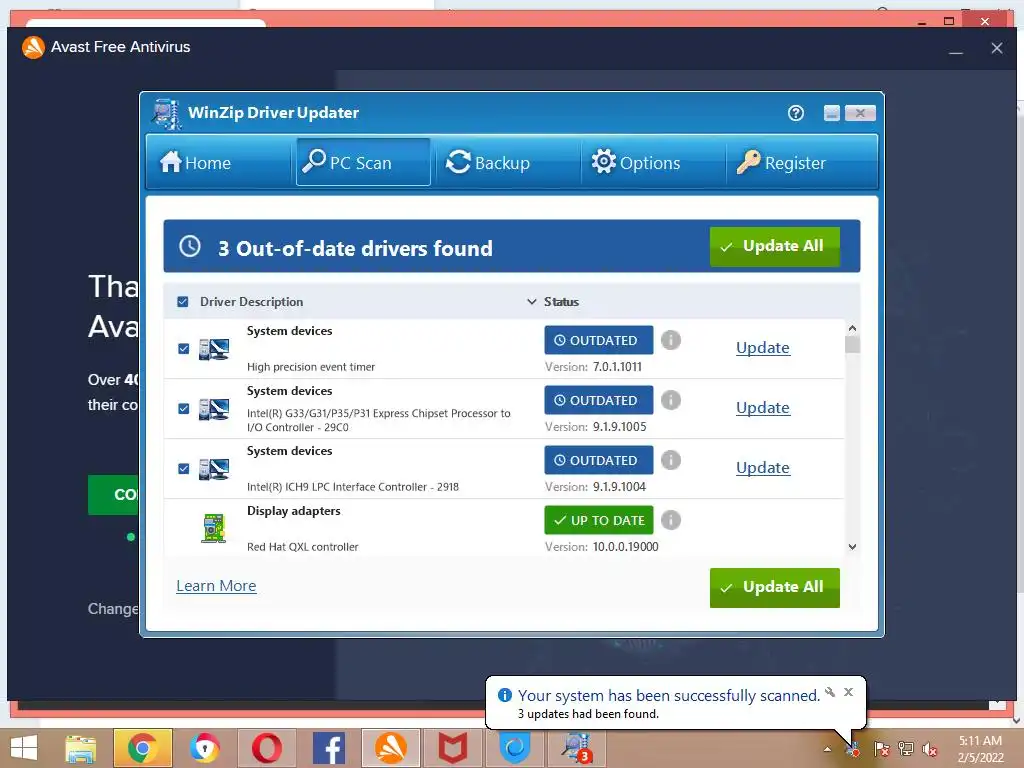Click device icon of High precision event timer
This screenshot has height=768, width=1024.
214,349
